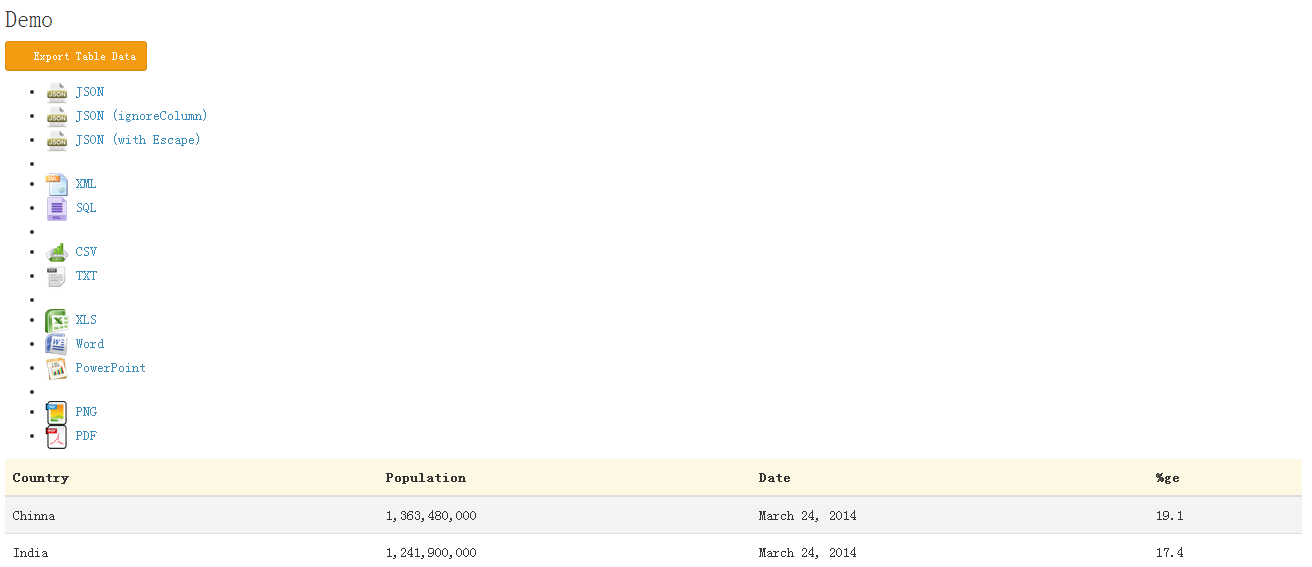Click the PowerPoint file icon
The image size is (1312, 567).
pyautogui.click(x=57, y=368)
